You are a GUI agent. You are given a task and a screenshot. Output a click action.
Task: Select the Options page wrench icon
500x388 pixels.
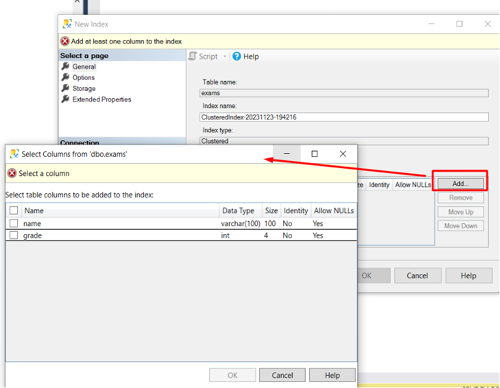65,77
